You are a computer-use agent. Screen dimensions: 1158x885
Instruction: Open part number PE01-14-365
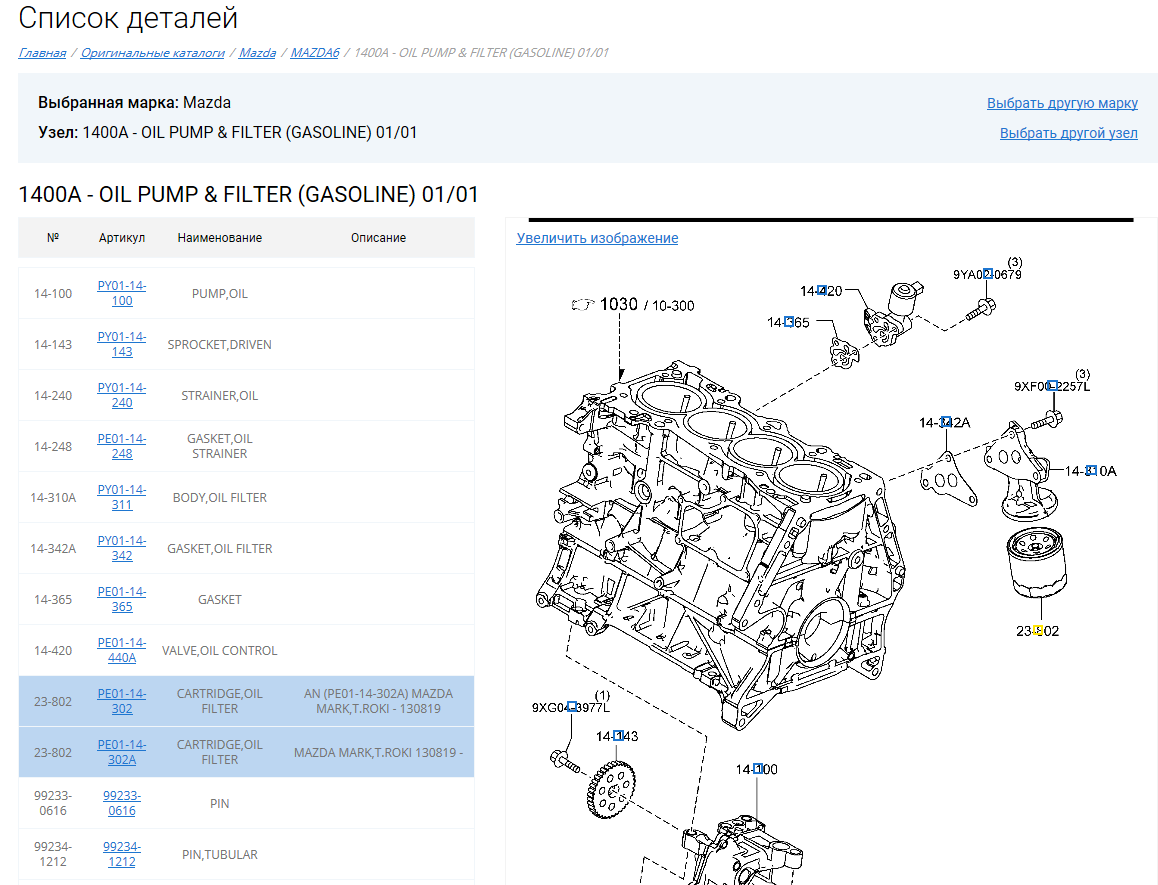122,599
